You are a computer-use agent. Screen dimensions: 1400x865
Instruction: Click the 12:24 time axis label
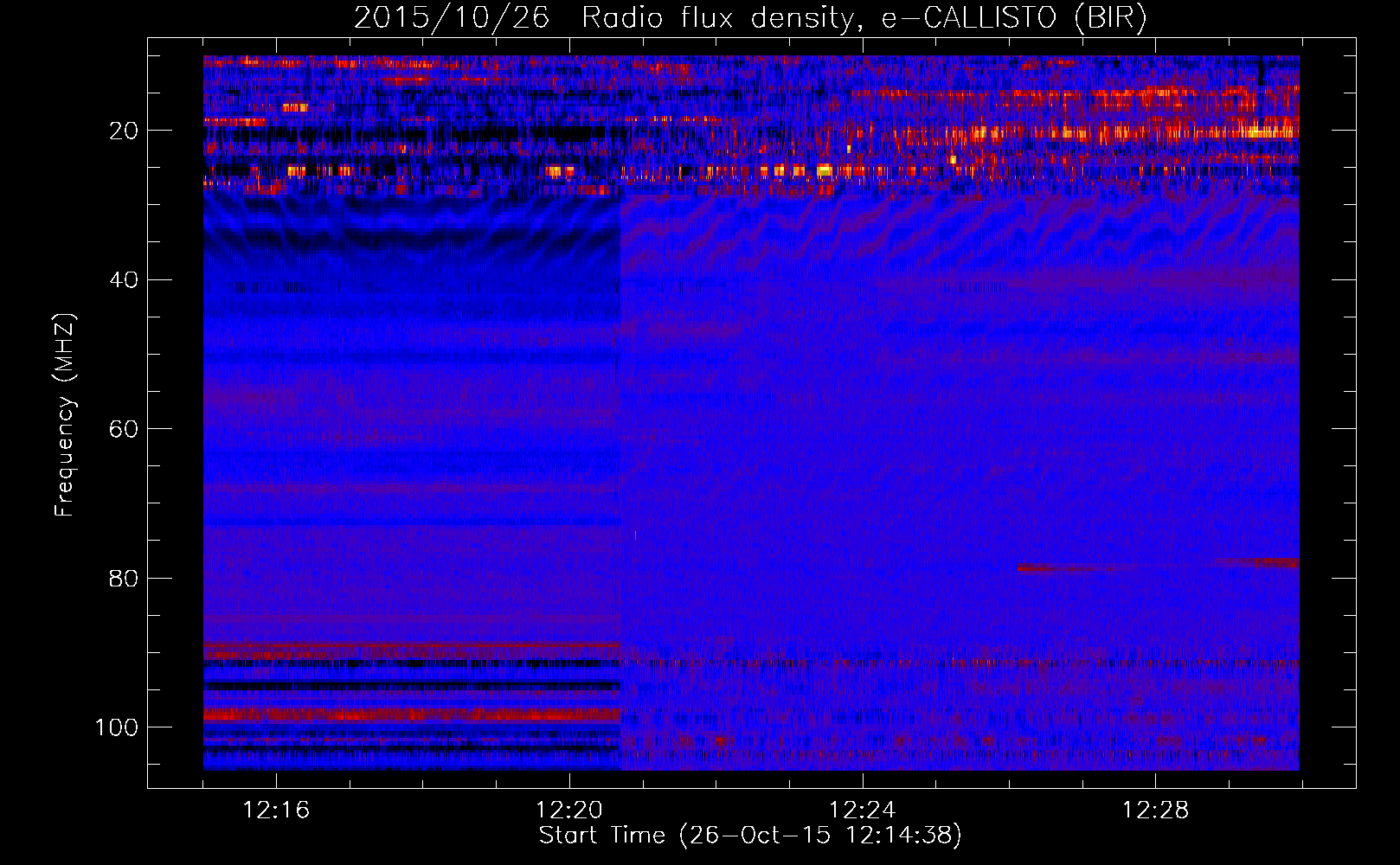(x=863, y=811)
